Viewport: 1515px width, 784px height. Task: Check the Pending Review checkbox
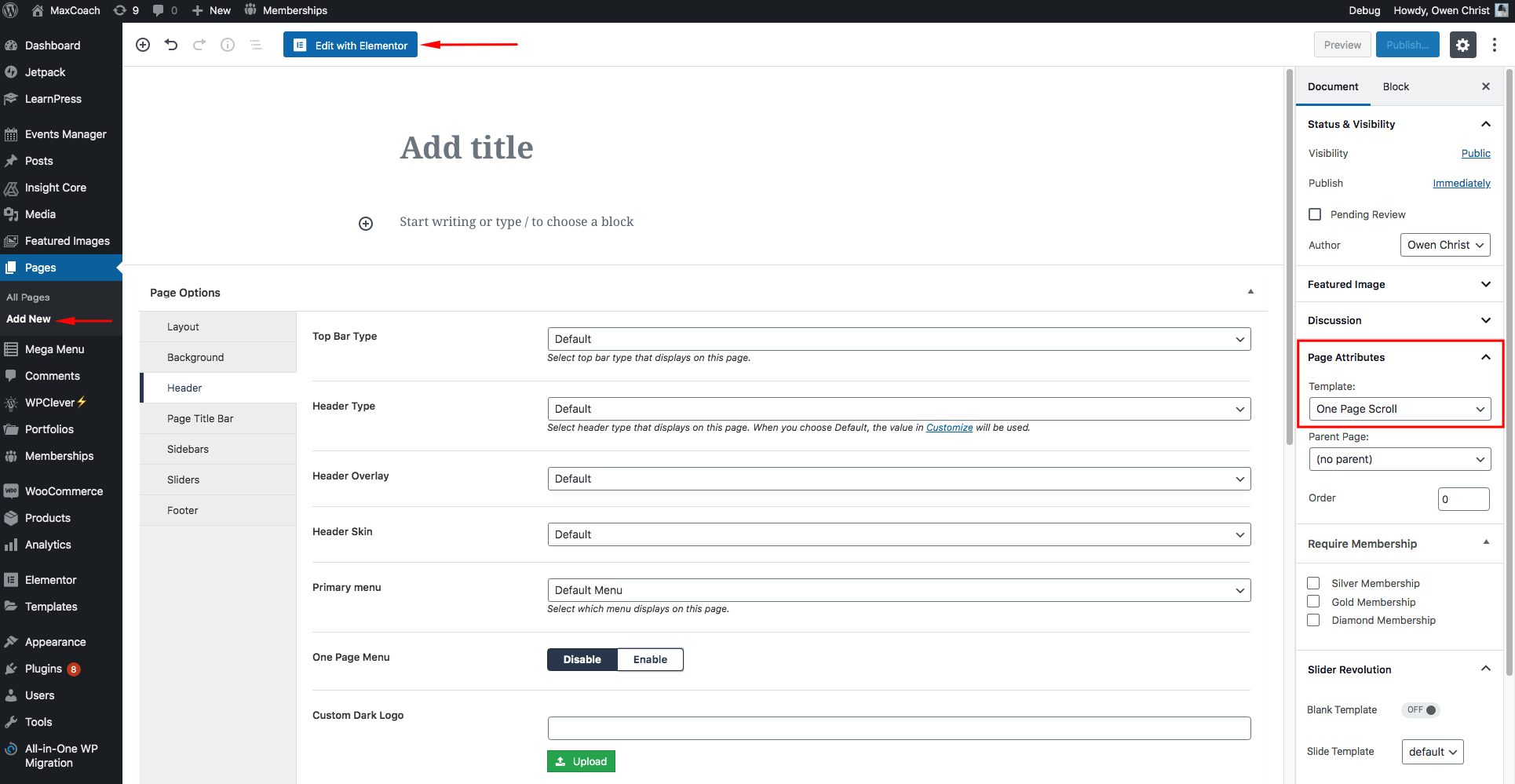(x=1315, y=214)
